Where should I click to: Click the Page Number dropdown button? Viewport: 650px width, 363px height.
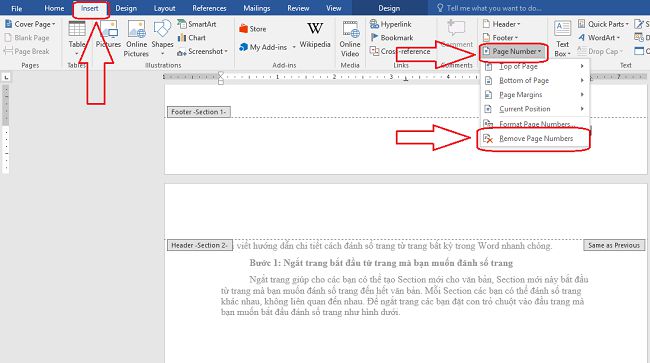click(512, 51)
